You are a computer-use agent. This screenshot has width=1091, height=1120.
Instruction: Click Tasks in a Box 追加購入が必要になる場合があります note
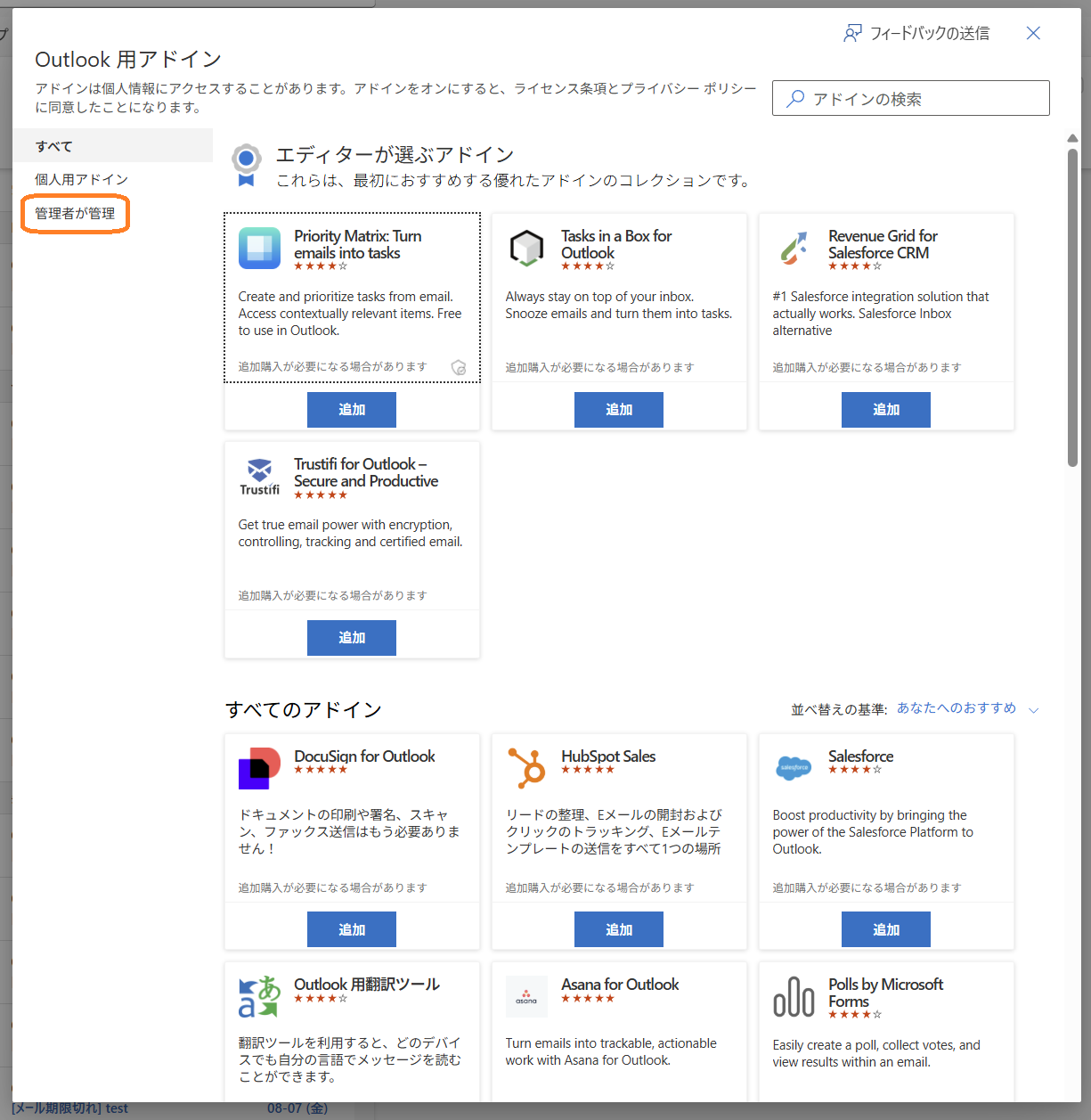[x=599, y=367]
